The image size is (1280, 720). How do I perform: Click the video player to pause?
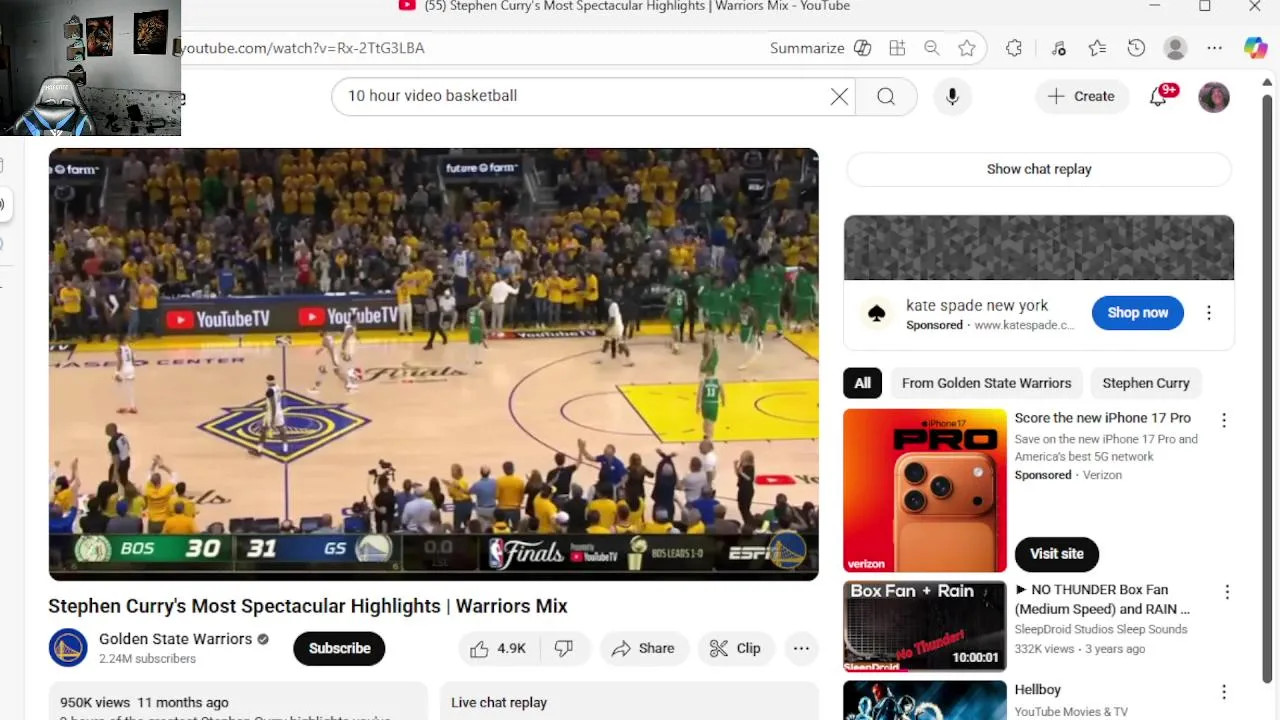click(x=433, y=364)
